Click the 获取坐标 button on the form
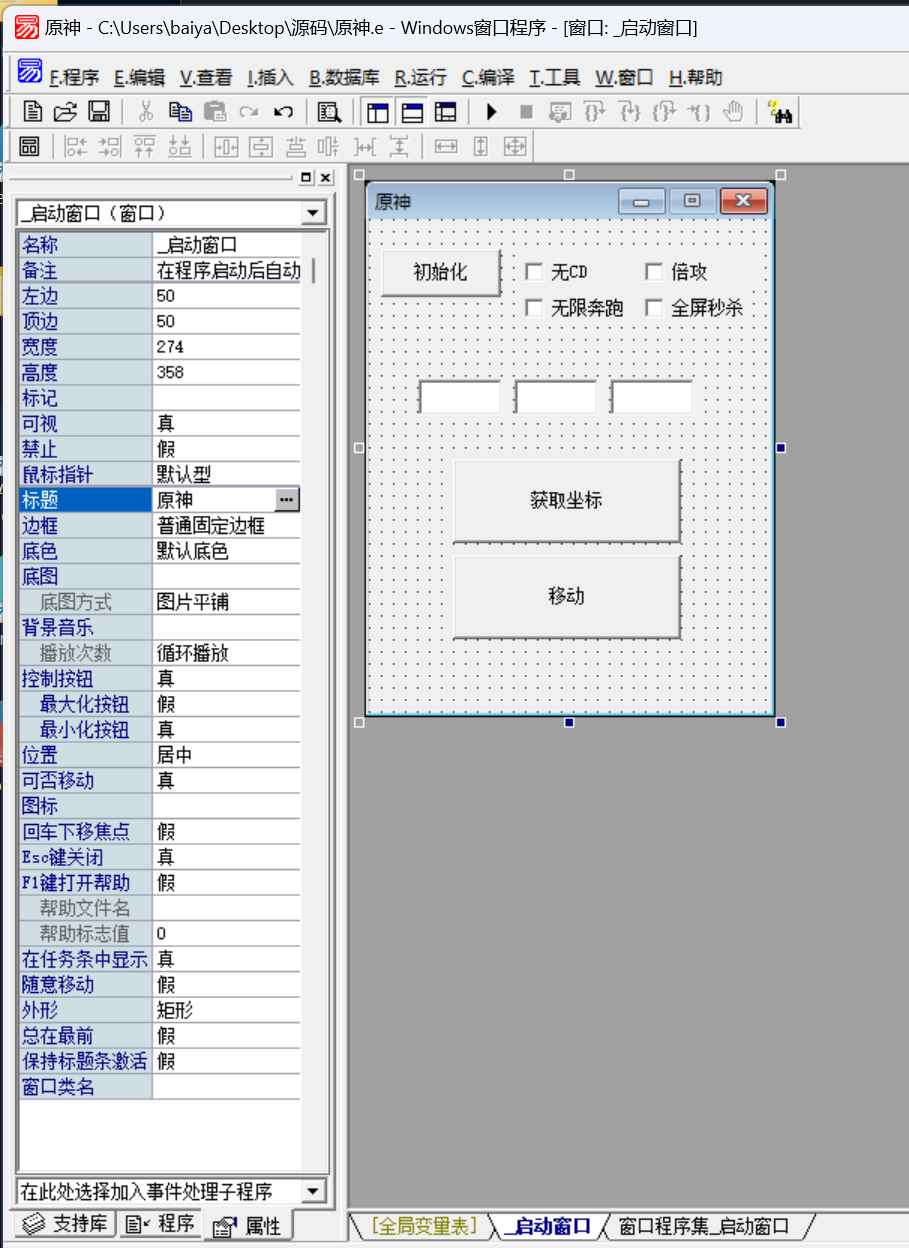This screenshot has width=909, height=1248. click(x=566, y=499)
